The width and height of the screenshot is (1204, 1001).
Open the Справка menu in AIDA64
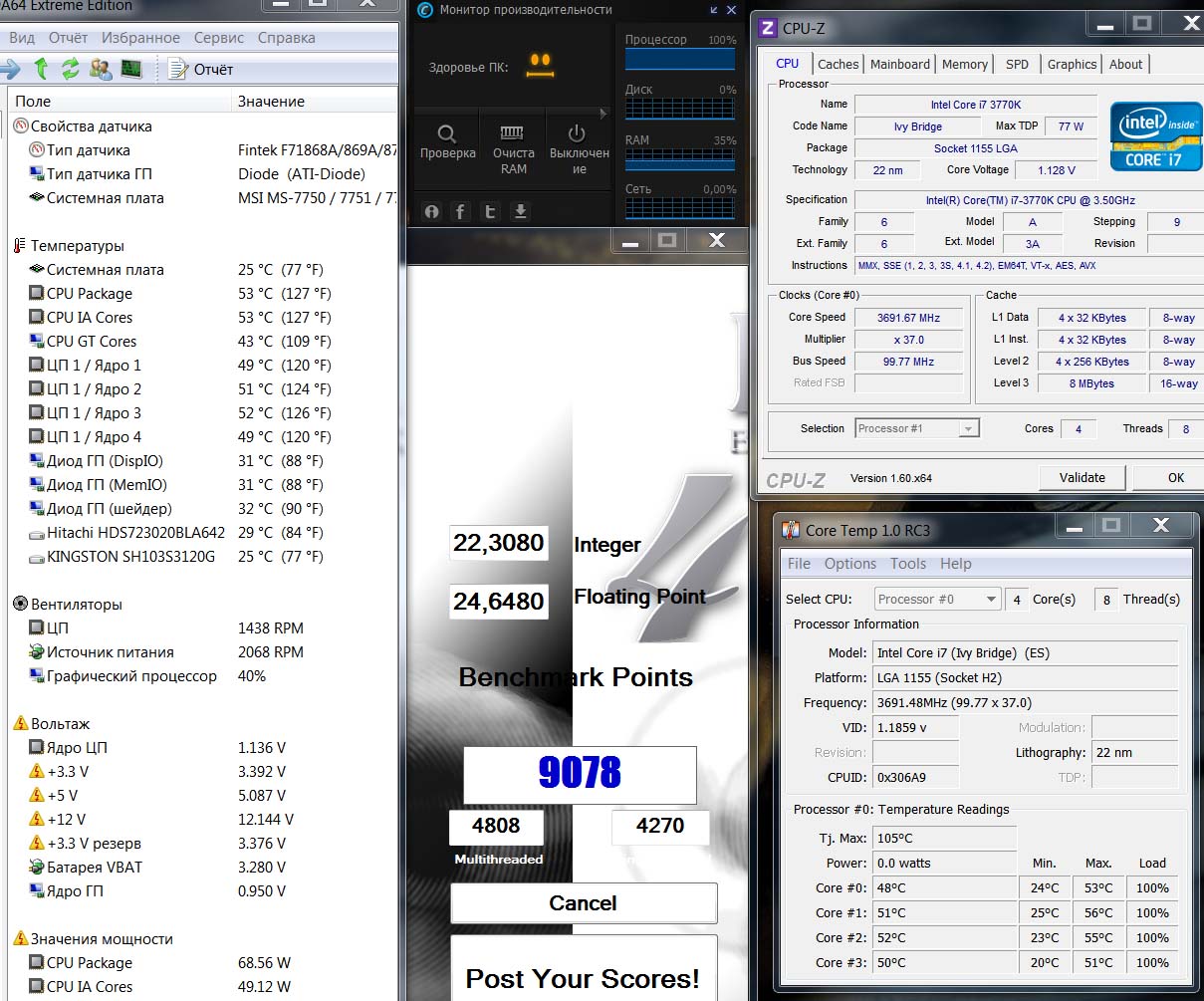286,38
